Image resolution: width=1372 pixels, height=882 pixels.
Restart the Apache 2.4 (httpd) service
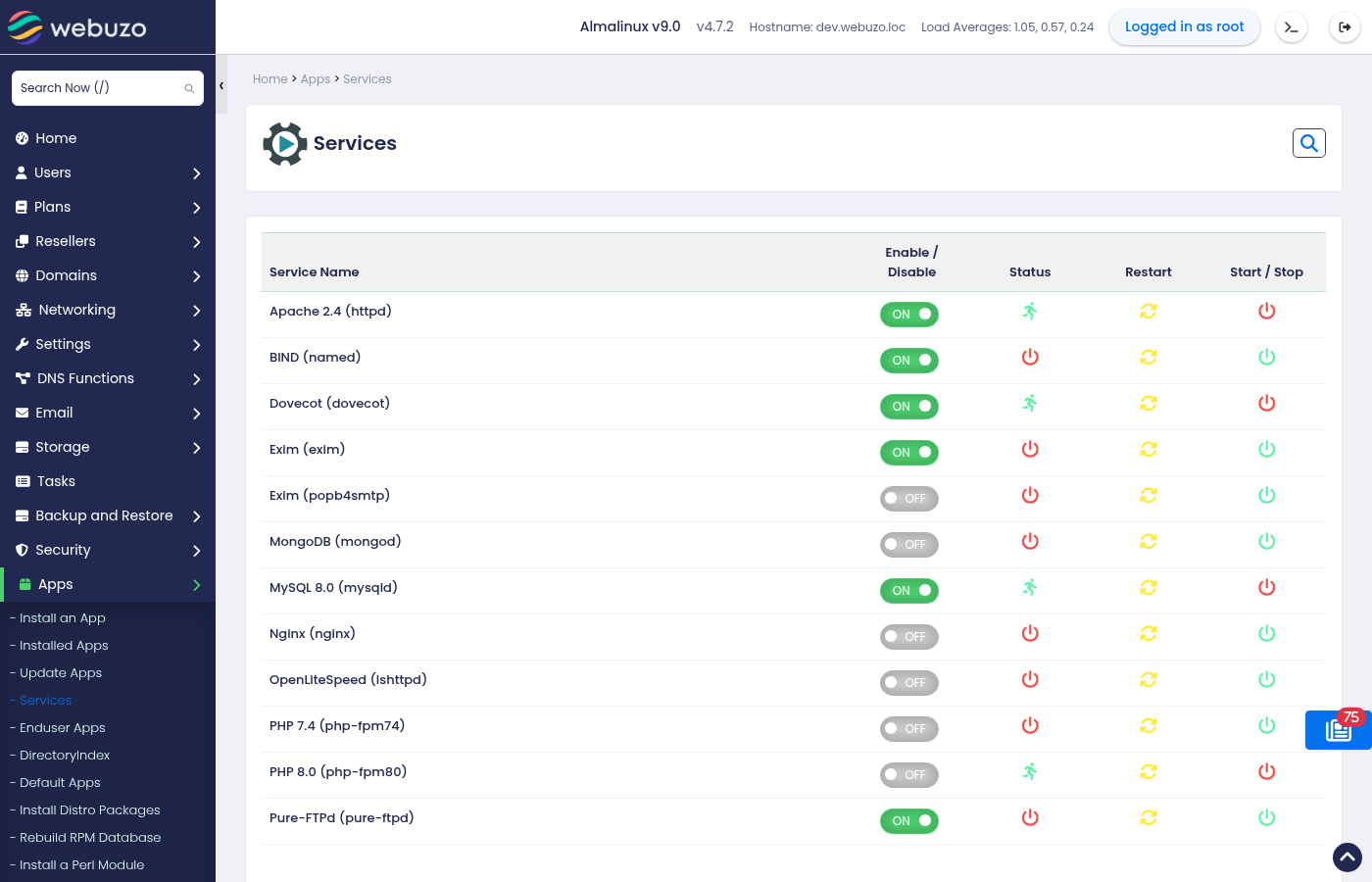pos(1149,311)
